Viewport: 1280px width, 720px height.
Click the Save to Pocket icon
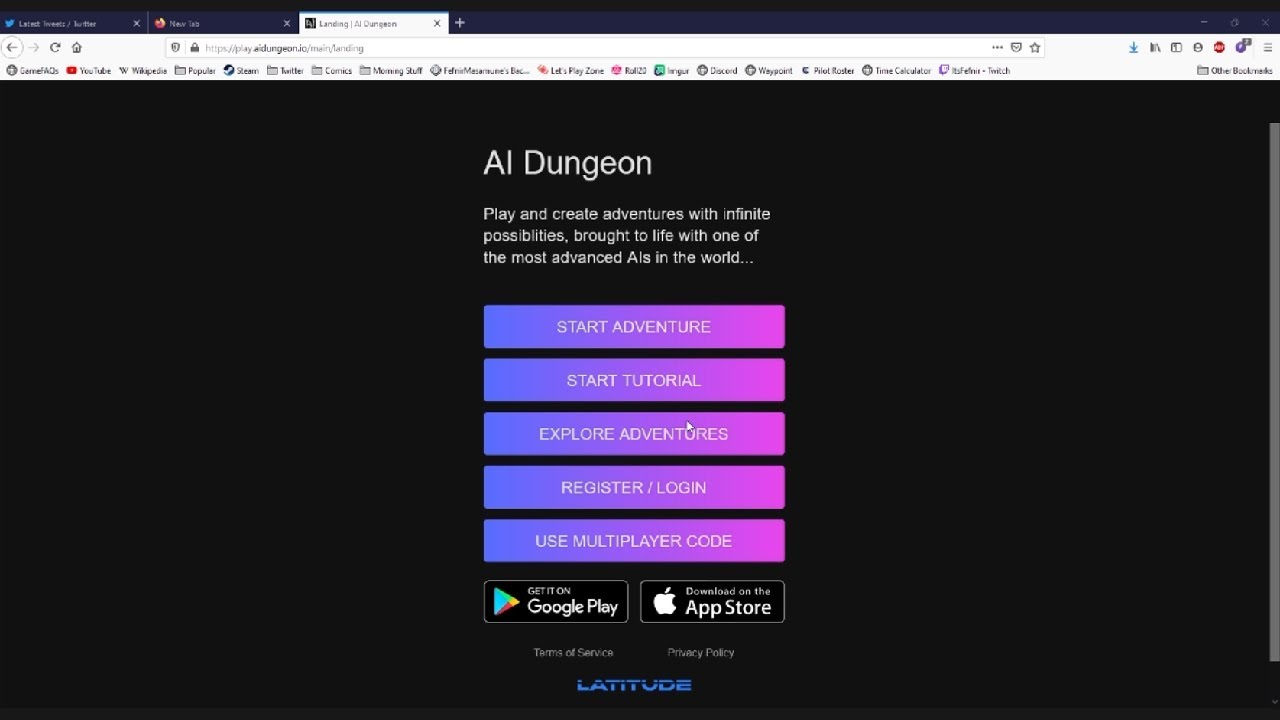coord(1016,47)
